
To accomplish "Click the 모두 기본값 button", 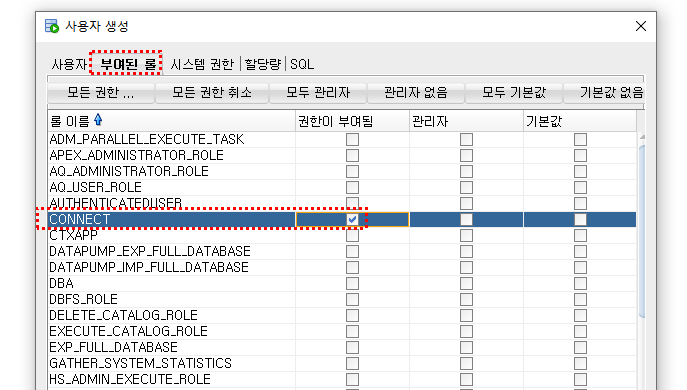I will click(513, 92).
